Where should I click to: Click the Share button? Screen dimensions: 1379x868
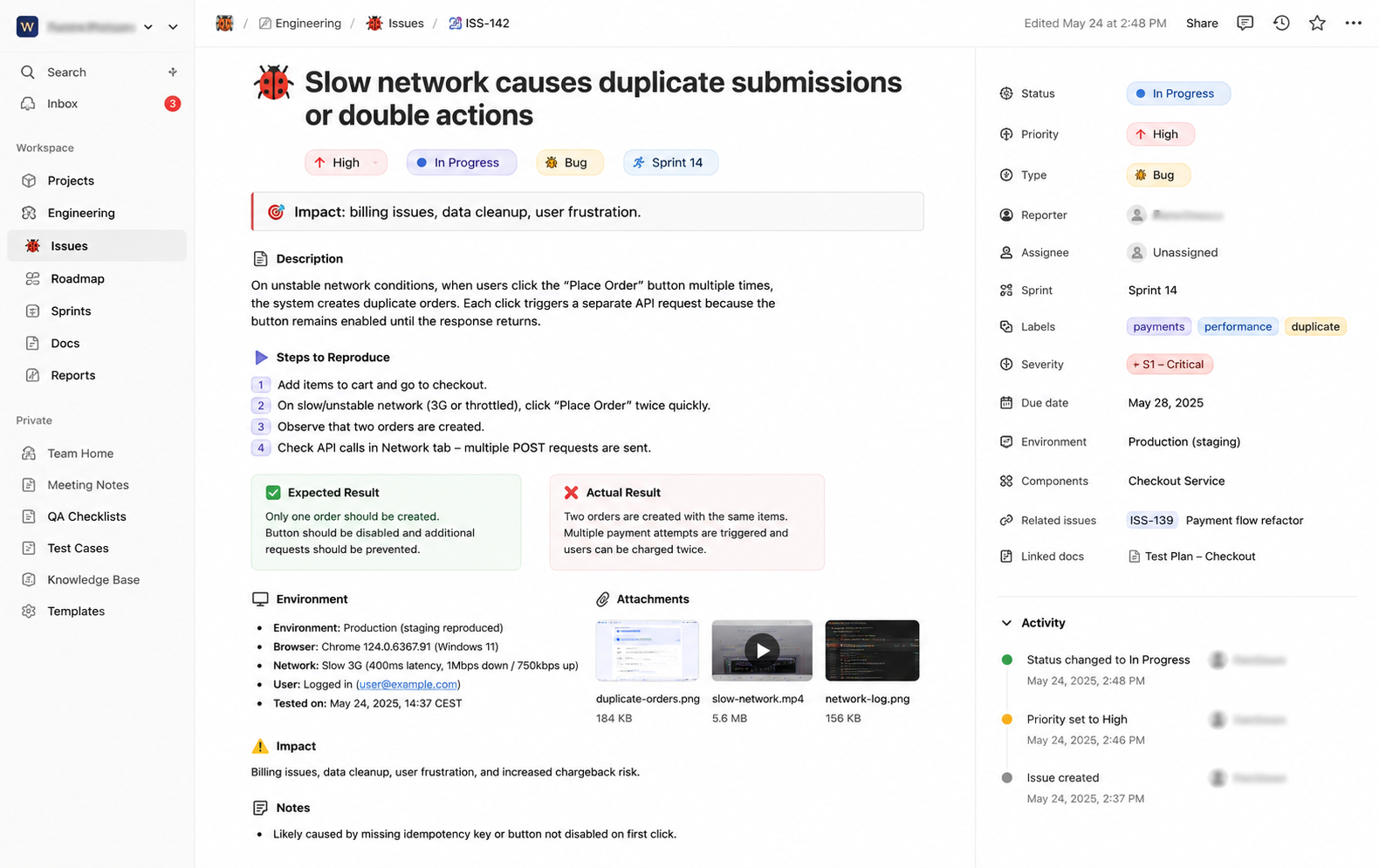[x=1202, y=24]
